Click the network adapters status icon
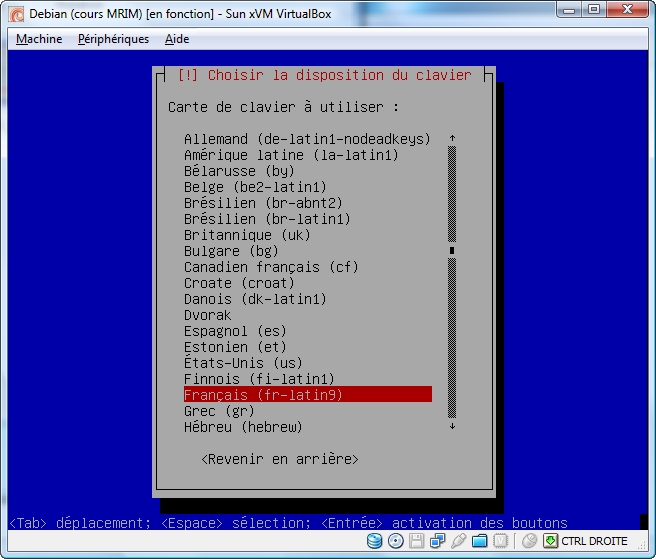656x559 pixels. (x=438, y=541)
